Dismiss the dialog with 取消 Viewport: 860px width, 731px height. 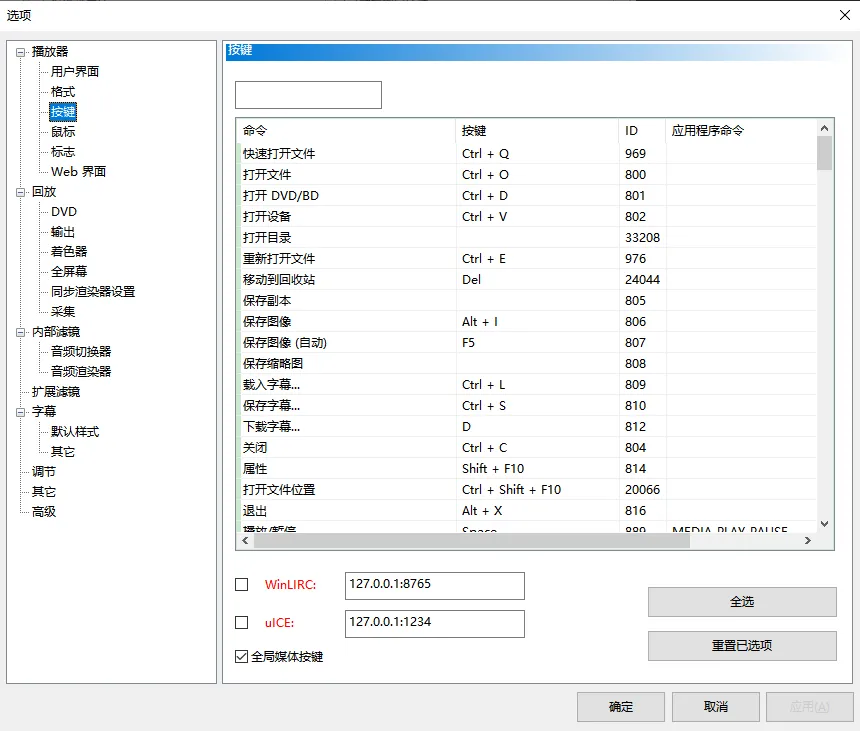pyautogui.click(x=716, y=706)
